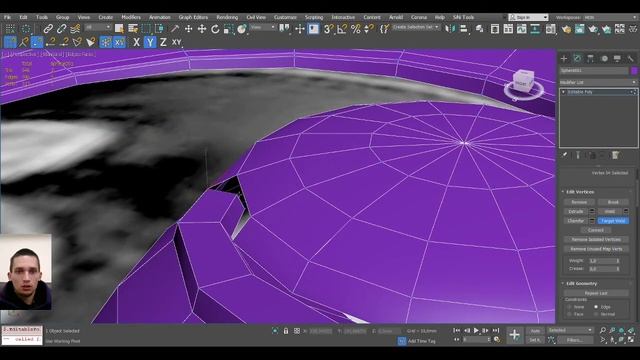This screenshot has width=640, height=360.
Task: Open the Customize menu
Action: (x=285, y=17)
